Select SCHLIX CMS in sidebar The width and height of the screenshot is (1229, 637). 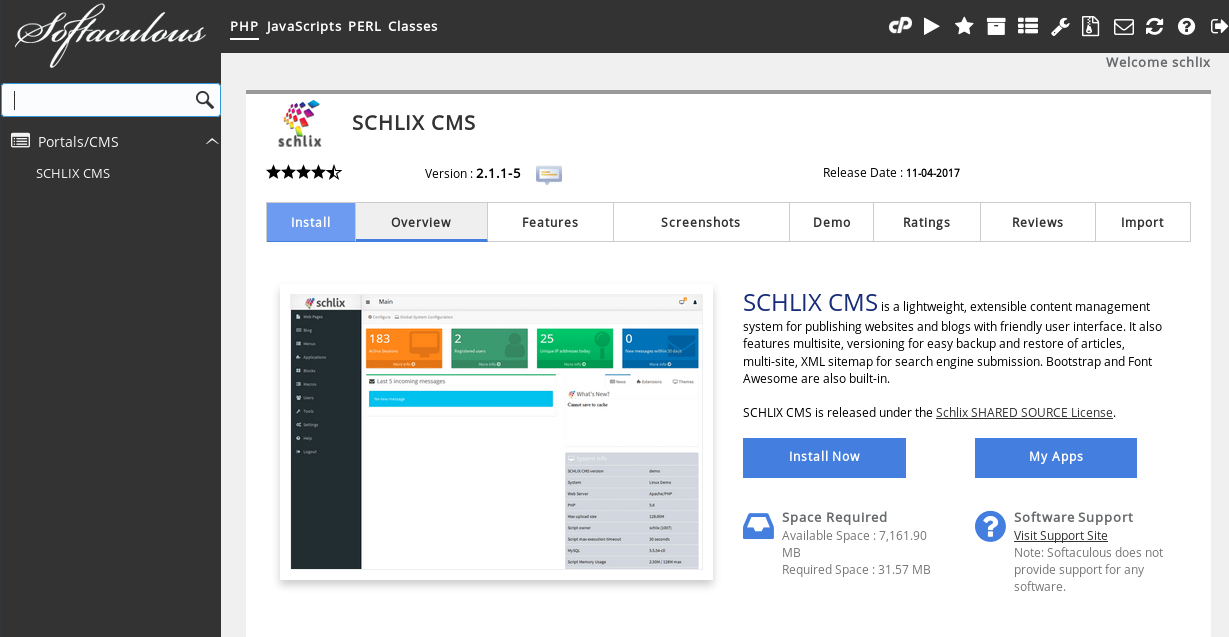[73, 173]
